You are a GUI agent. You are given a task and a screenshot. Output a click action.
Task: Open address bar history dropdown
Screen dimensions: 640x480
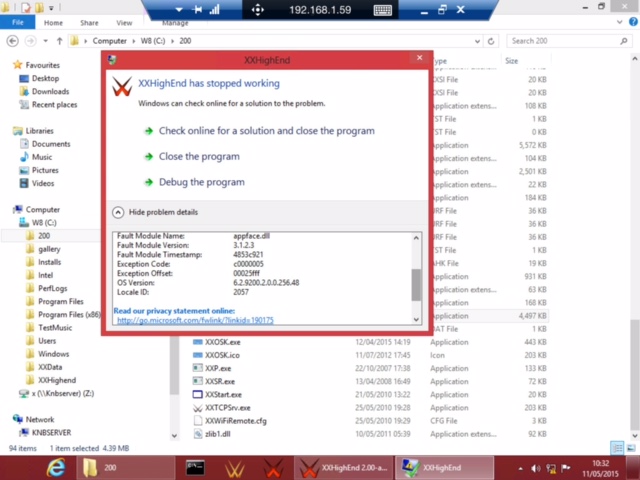tap(477, 41)
